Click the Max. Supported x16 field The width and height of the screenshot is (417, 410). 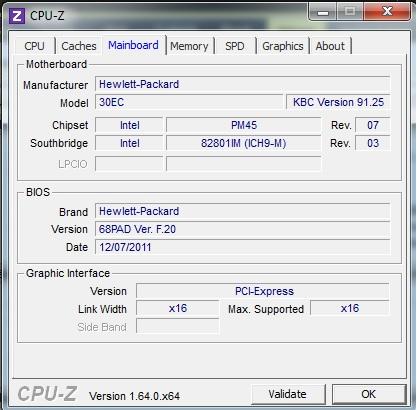click(x=350, y=308)
